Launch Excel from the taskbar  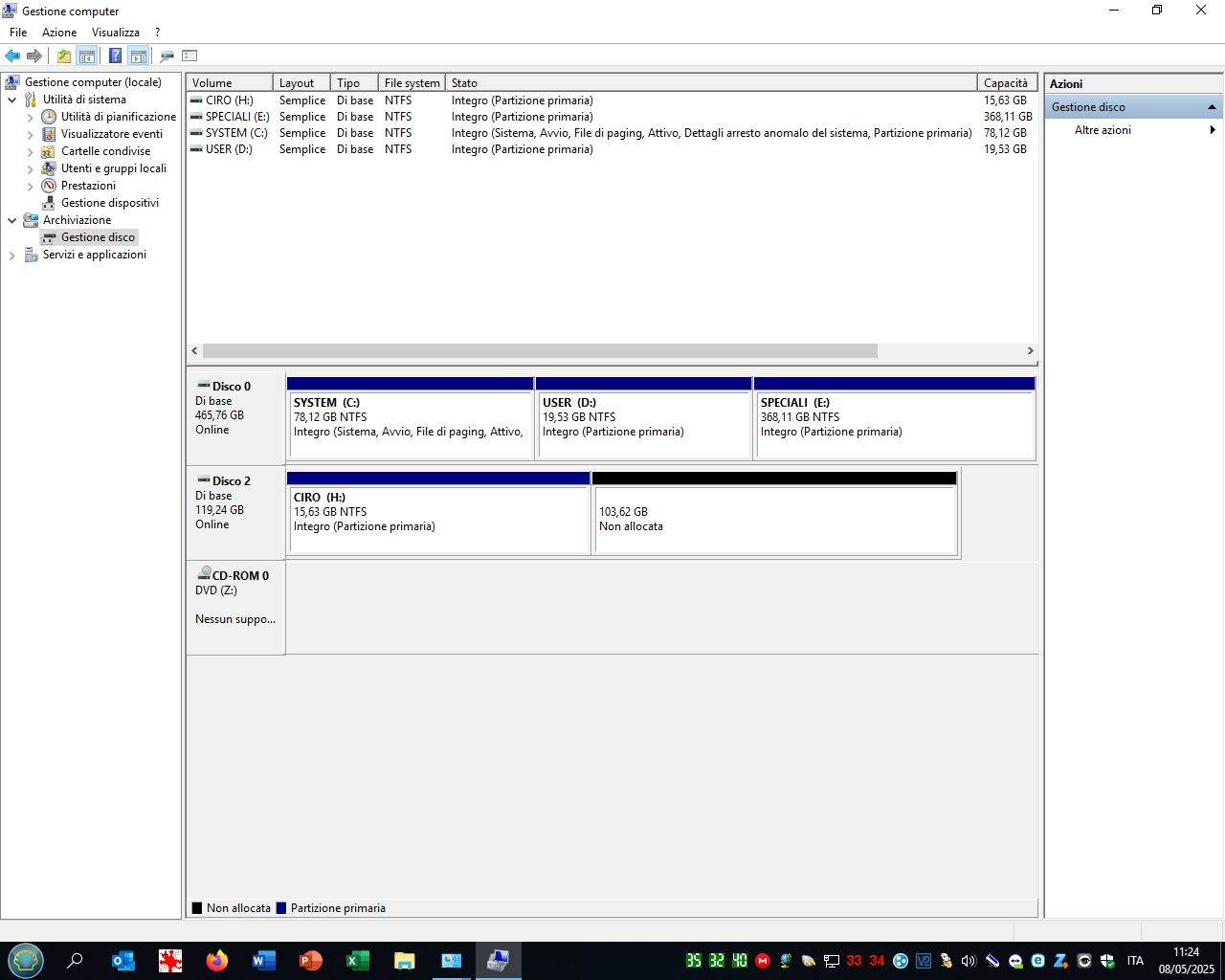358,961
